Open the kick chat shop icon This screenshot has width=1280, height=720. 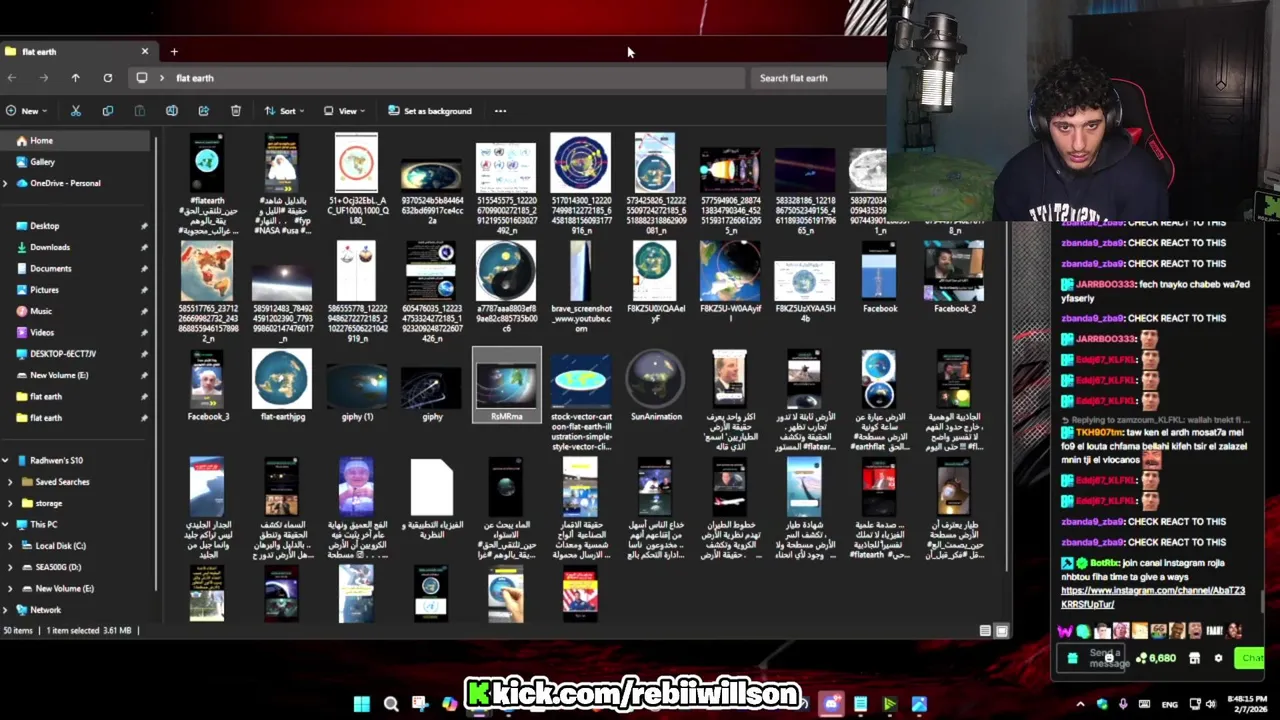tap(1194, 658)
